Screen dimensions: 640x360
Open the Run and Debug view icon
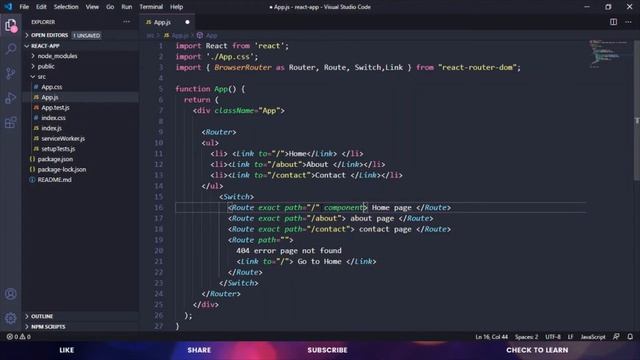pos(11,98)
